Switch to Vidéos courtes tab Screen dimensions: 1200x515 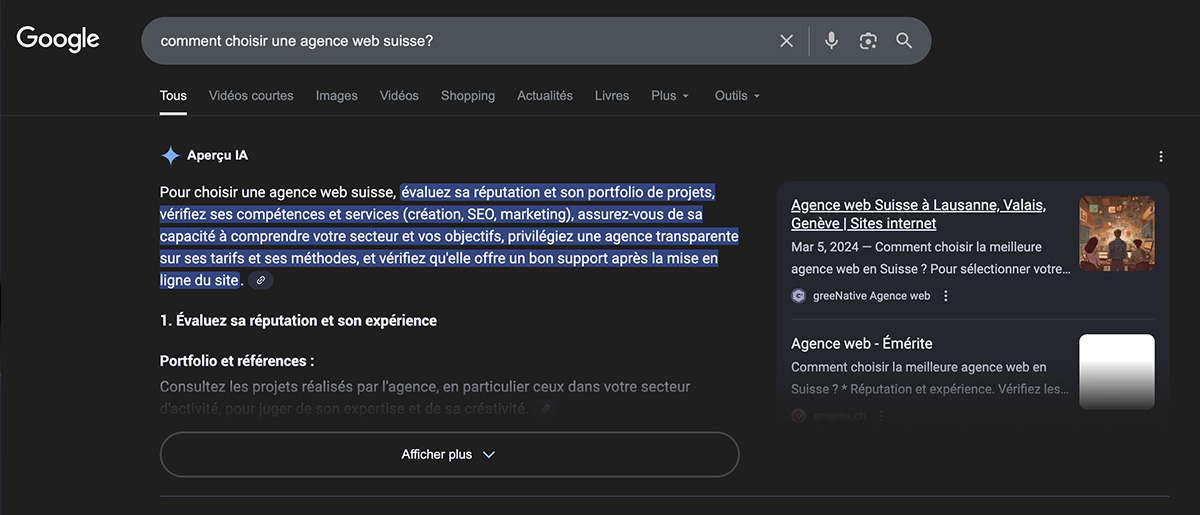click(251, 96)
